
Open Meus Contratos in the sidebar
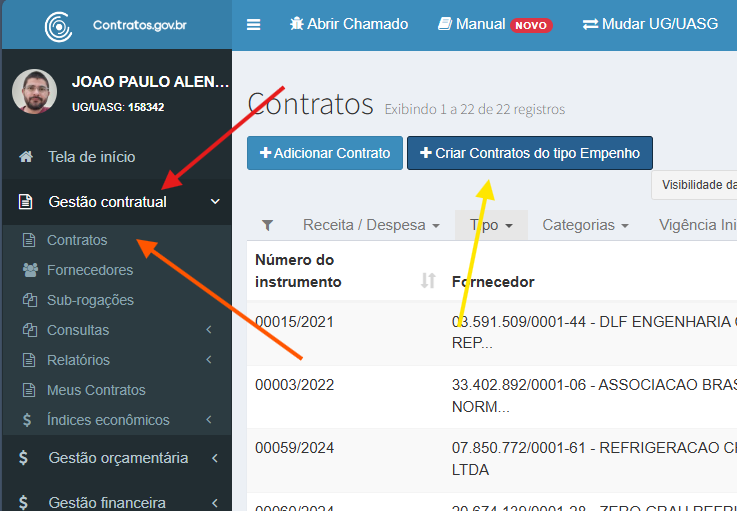coord(96,390)
